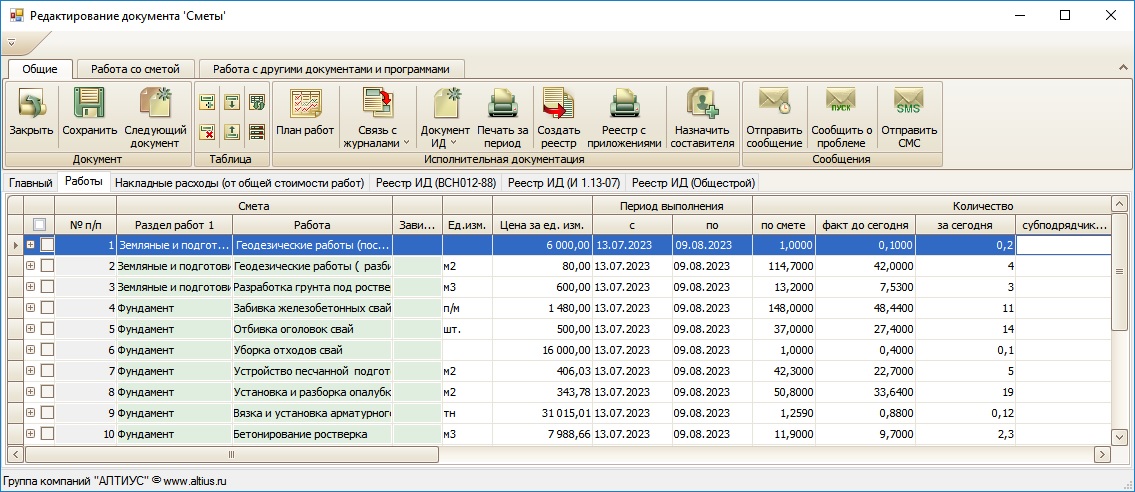
Task: Click Назначить составителя icon
Action: click(x=704, y=103)
